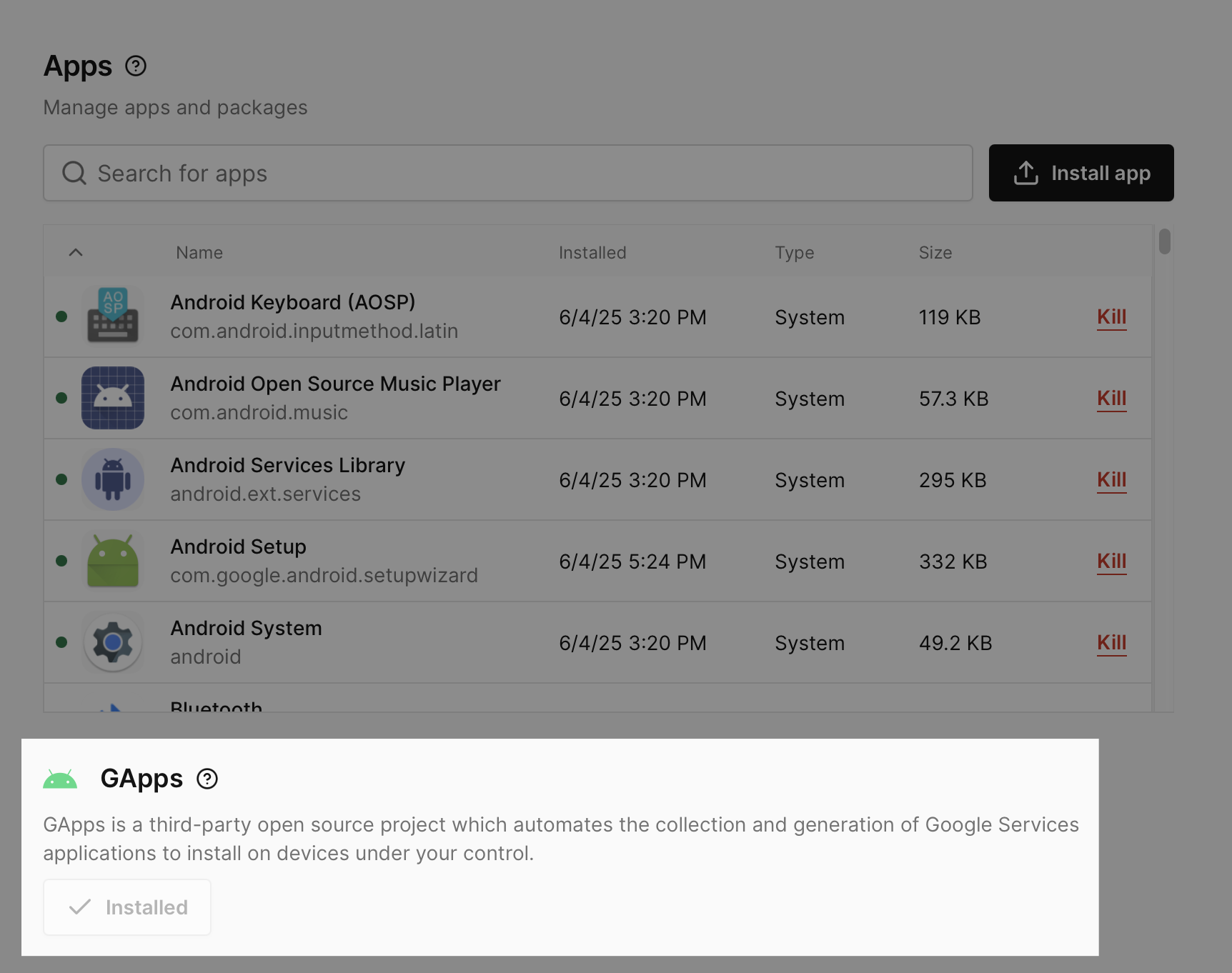Click the upload icon in Install app
Viewport: 1232px width, 973px height.
tap(1026, 173)
